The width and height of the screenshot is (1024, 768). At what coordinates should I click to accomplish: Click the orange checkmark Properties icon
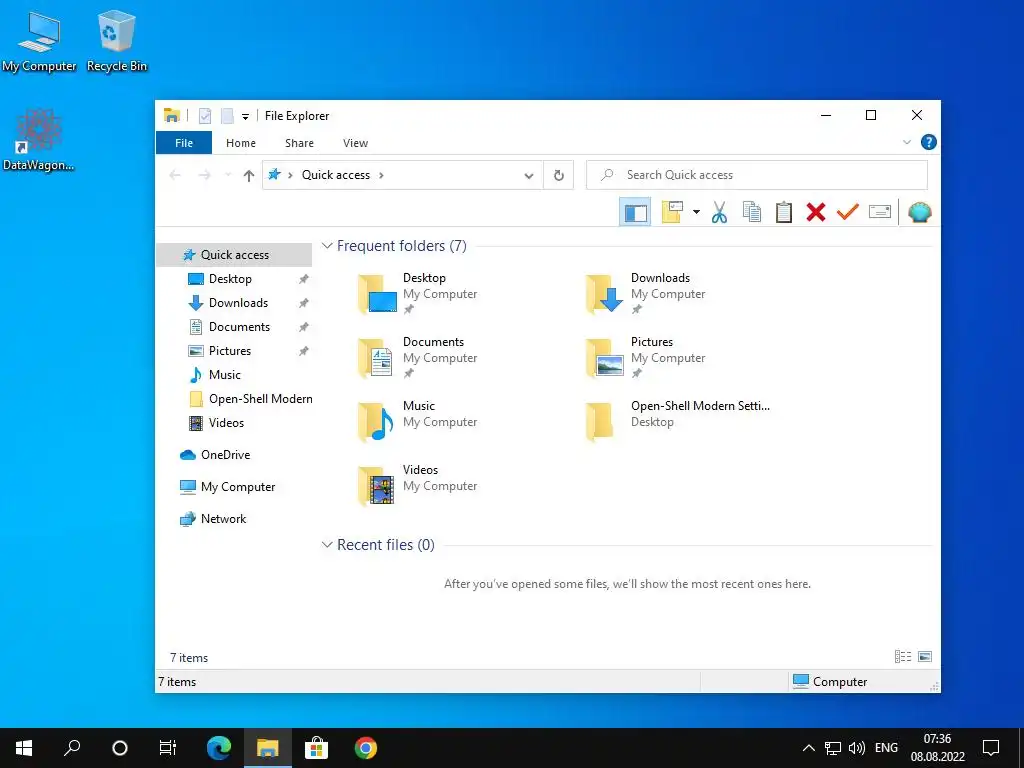point(848,212)
